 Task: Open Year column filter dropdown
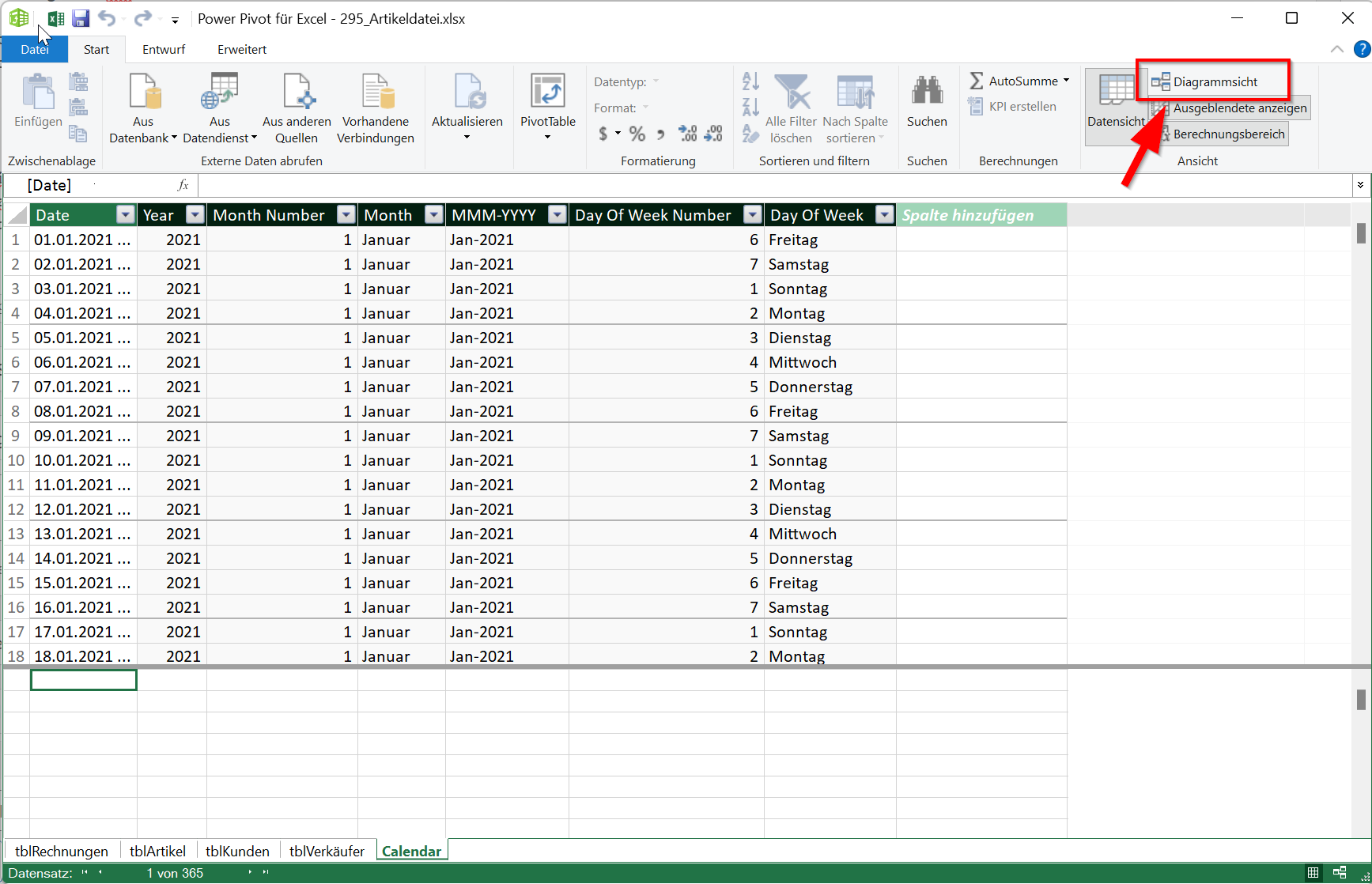point(195,214)
